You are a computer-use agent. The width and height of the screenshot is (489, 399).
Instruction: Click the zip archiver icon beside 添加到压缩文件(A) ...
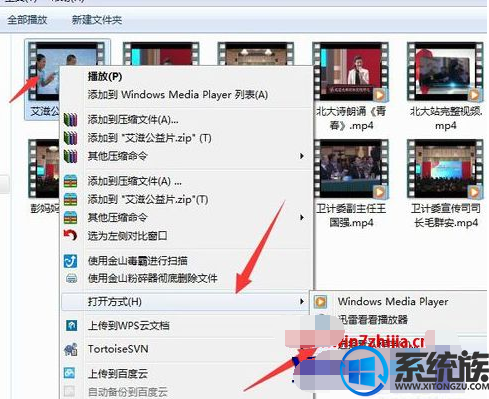click(70, 181)
